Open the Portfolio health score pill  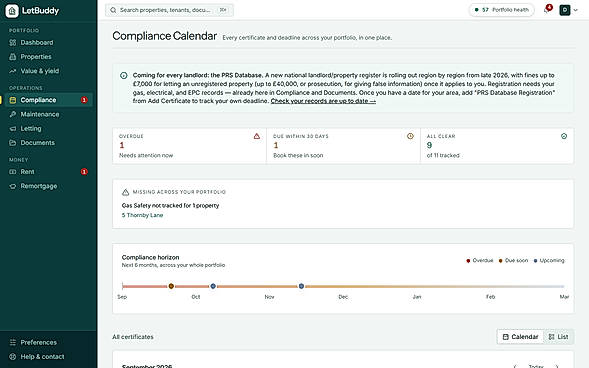[x=501, y=10]
